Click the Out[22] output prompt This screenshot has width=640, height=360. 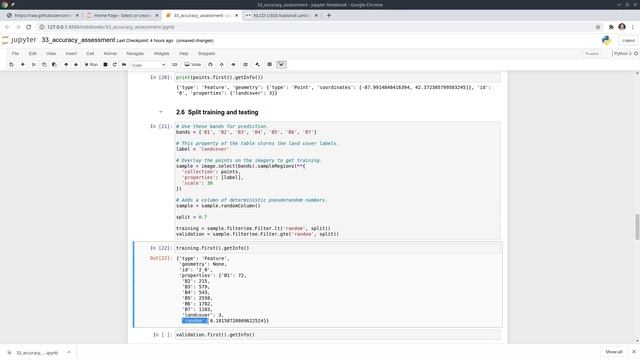(161, 258)
